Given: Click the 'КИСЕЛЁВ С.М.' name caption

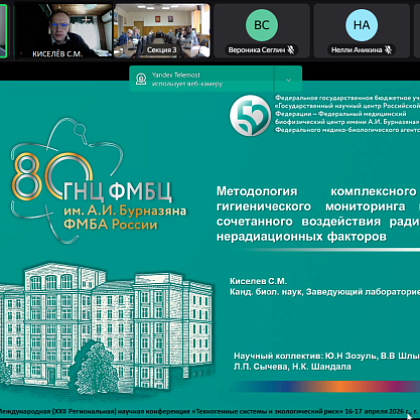Looking at the screenshot, I should tap(57, 54).
